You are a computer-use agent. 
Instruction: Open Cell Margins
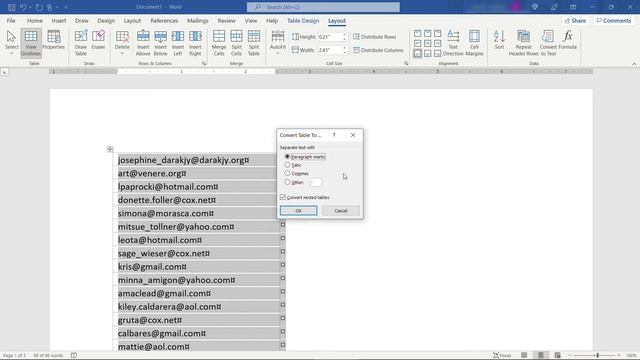474,42
